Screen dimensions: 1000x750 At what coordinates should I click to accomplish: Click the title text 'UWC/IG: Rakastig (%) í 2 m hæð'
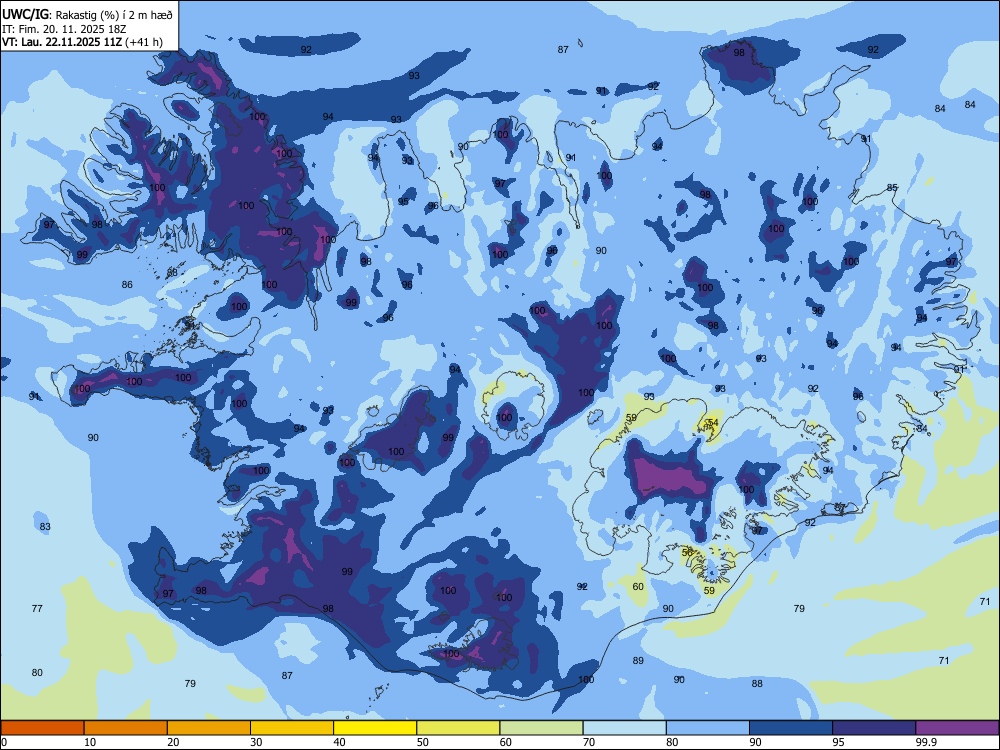pyautogui.click(x=87, y=14)
